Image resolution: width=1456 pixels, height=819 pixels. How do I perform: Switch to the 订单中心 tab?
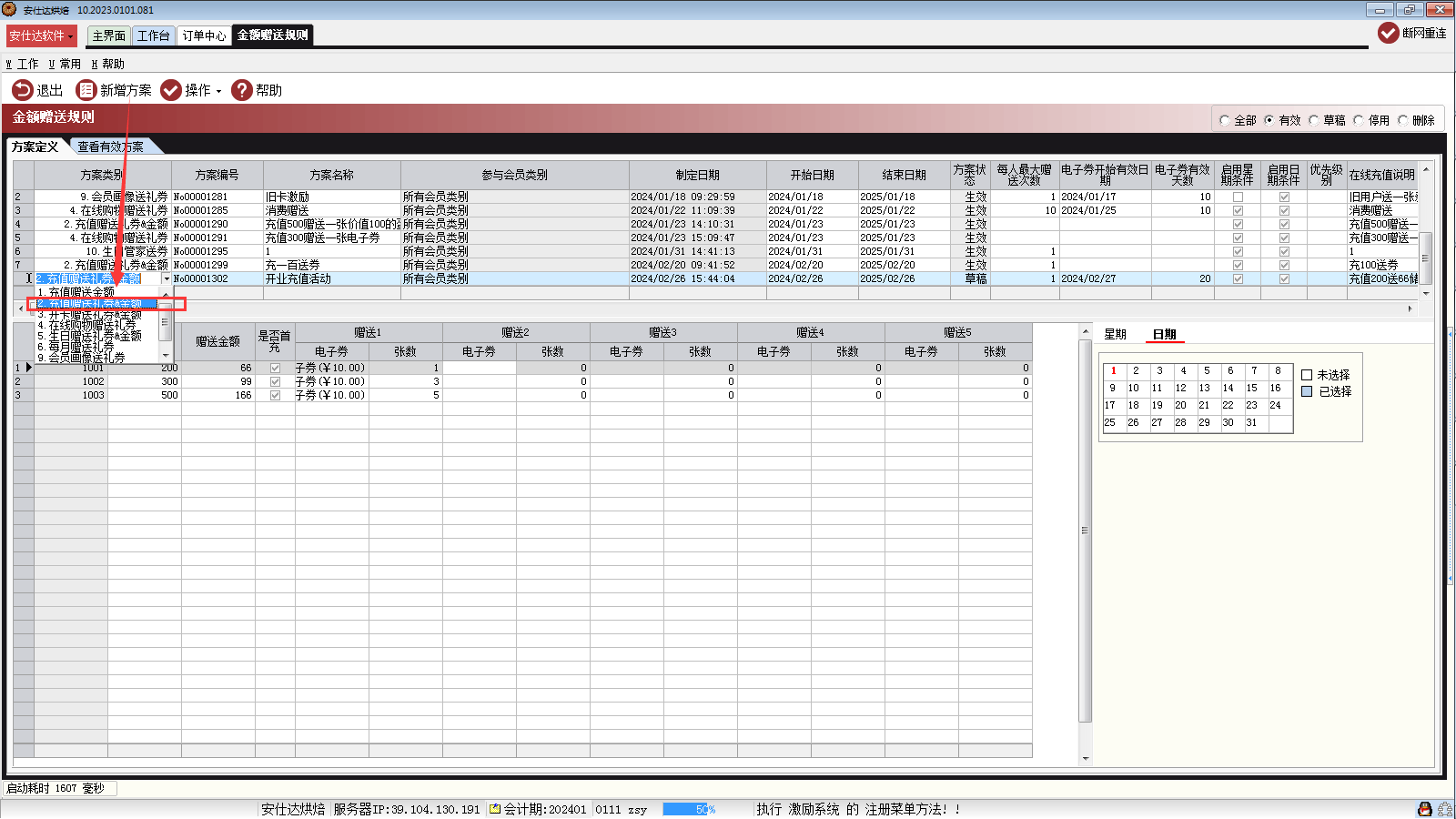point(204,35)
